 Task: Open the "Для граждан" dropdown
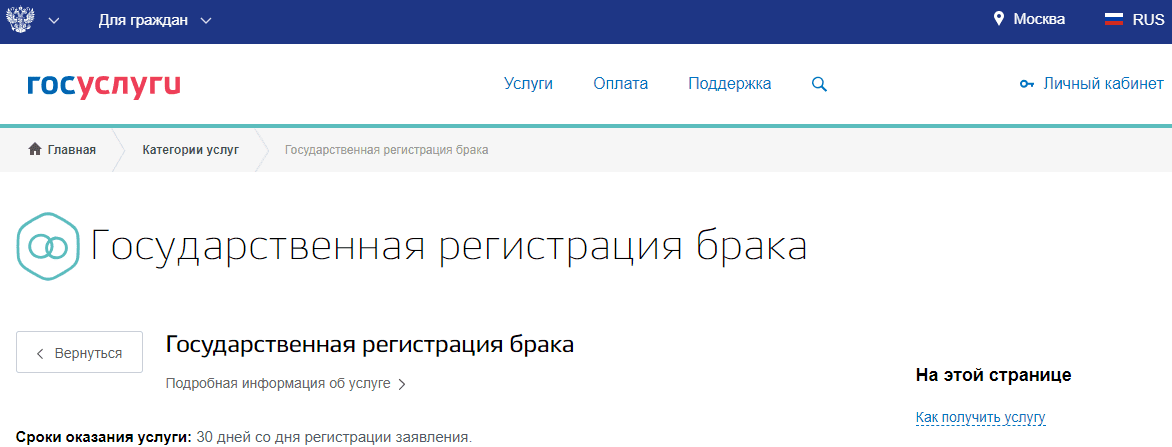[x=155, y=20]
